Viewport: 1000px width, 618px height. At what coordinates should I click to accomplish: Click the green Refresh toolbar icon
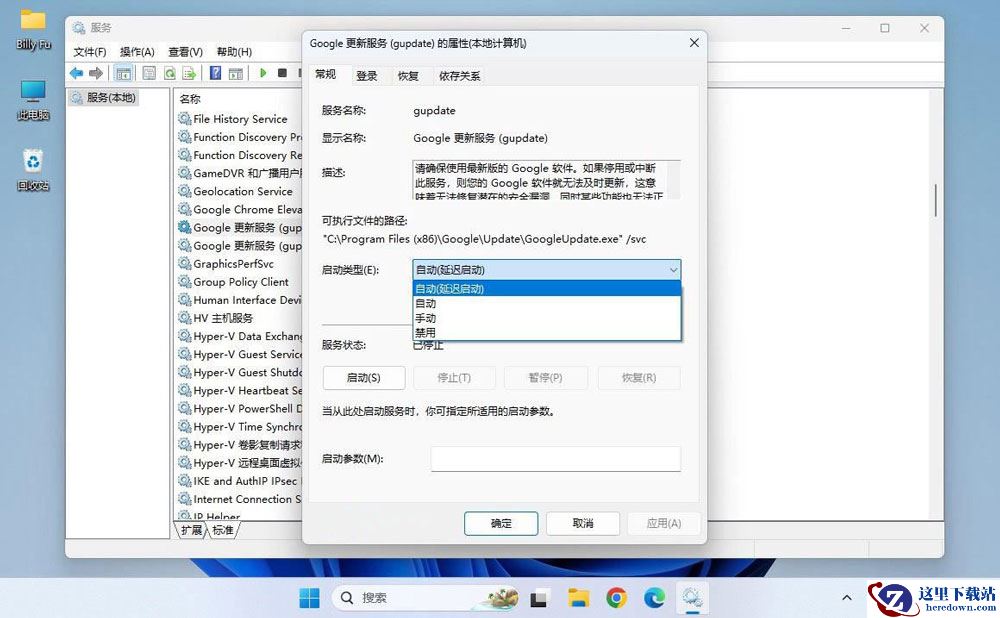click(x=170, y=73)
